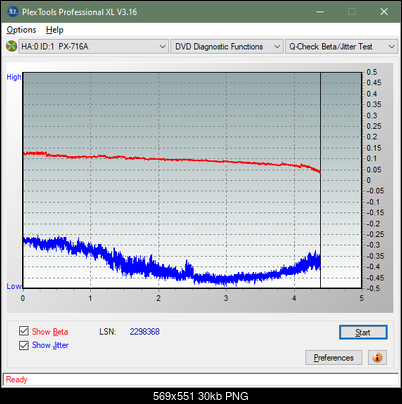This screenshot has width=402, height=404.
Task: Click the Low jitter axis label
Action: [14, 286]
